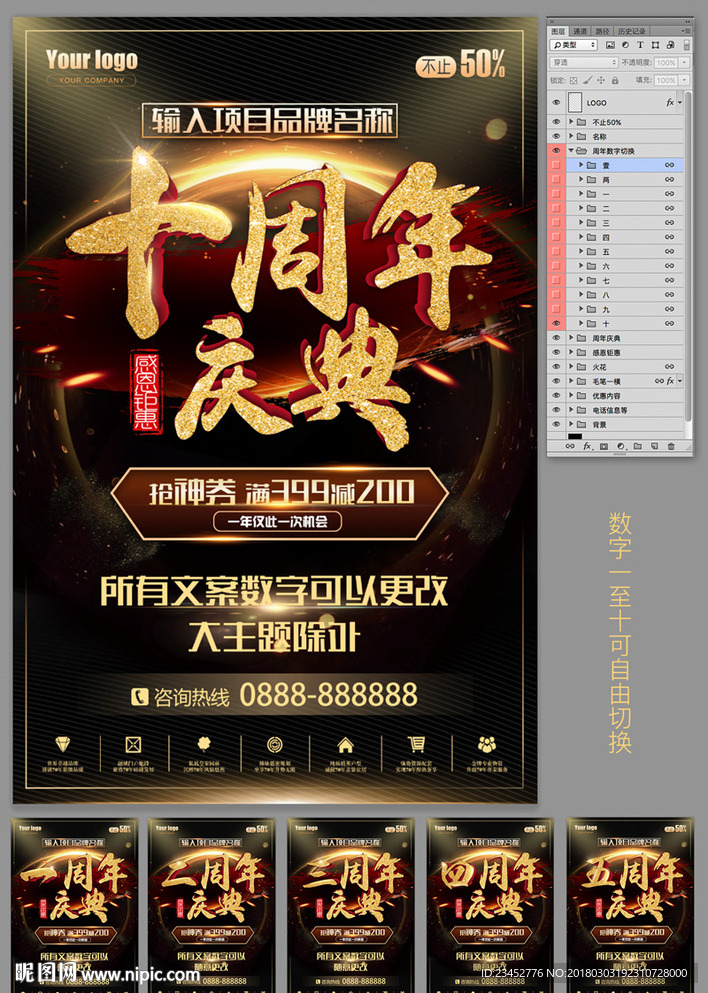Hide the 周年数字切换 group
The width and height of the screenshot is (708, 993).
point(557,151)
